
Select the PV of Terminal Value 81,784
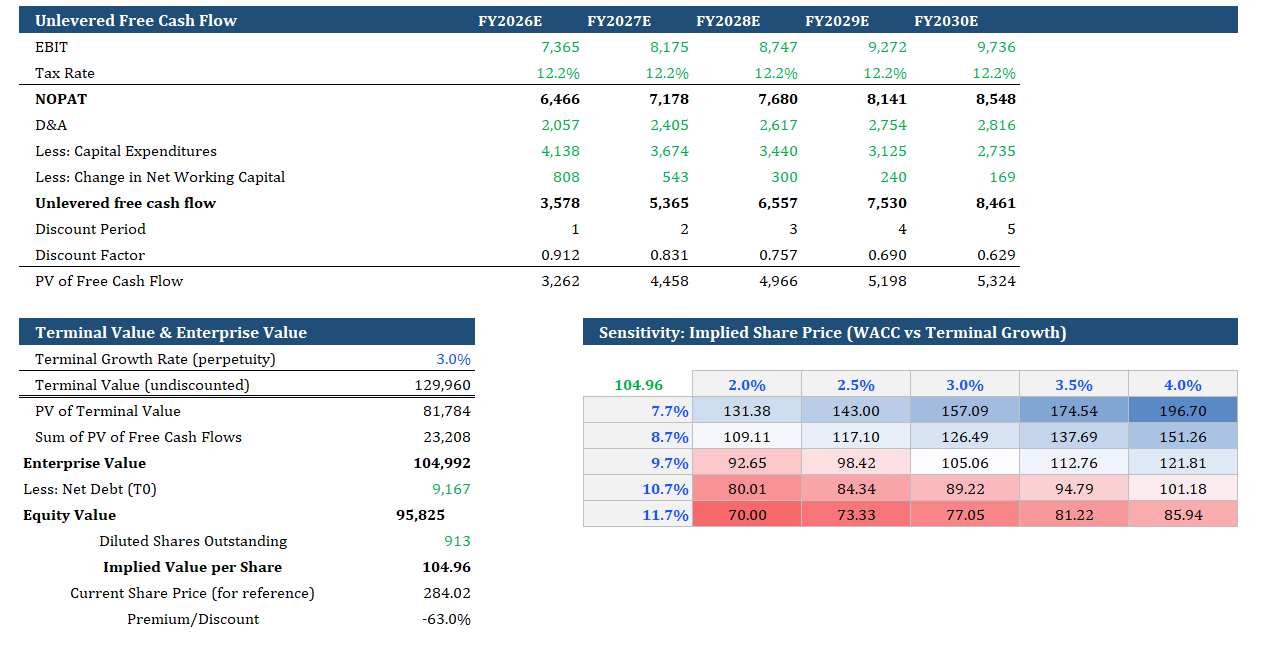click(x=447, y=411)
